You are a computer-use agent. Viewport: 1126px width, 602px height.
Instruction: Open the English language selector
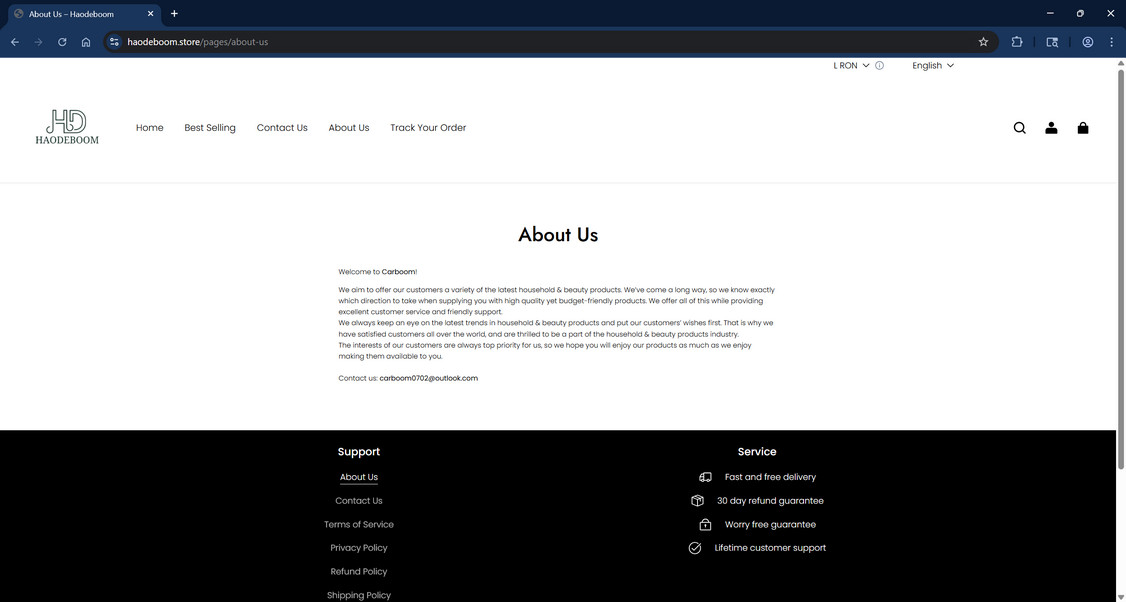pyautogui.click(x=930, y=66)
